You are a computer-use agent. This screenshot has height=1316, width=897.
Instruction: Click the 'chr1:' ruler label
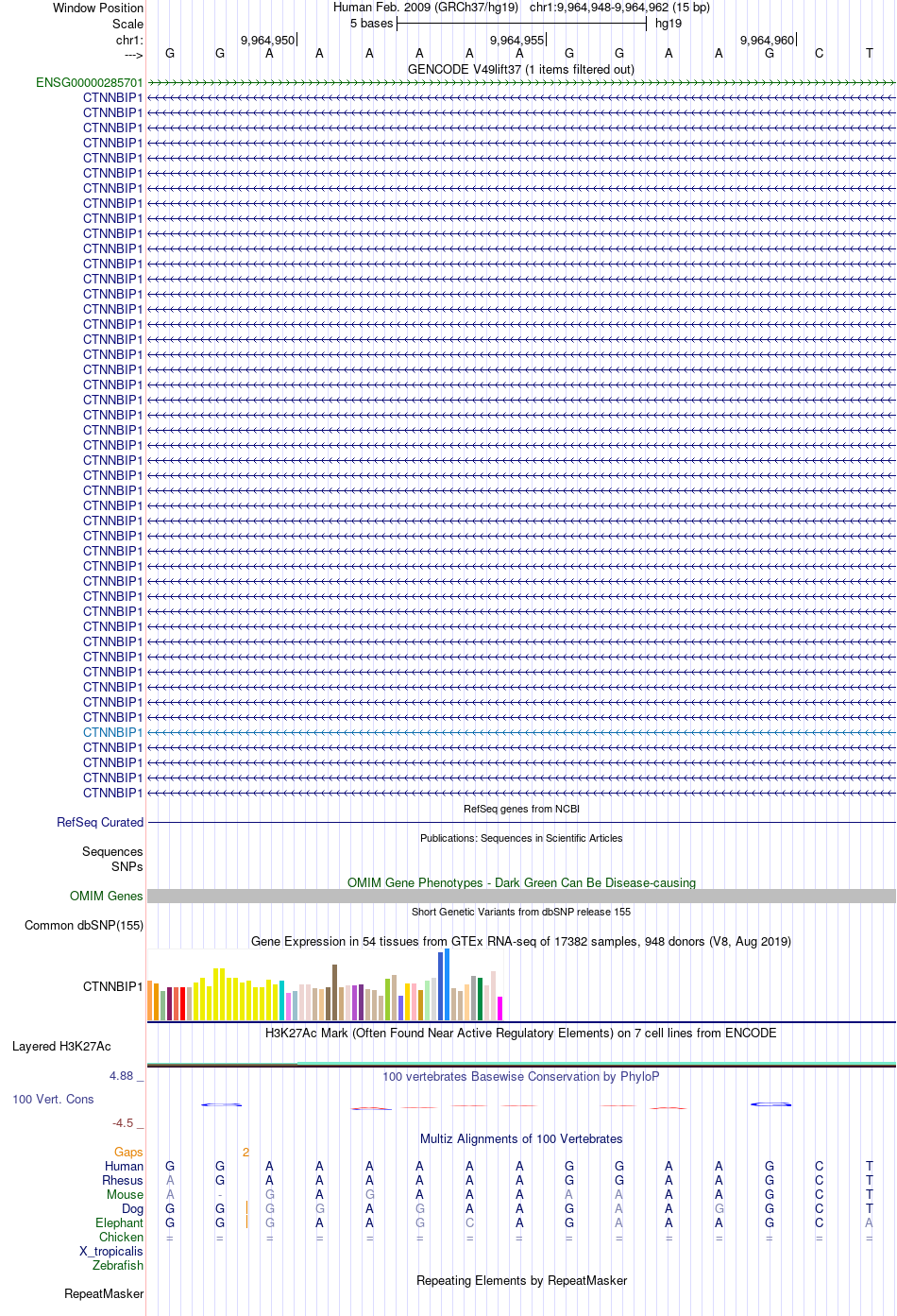(x=129, y=40)
